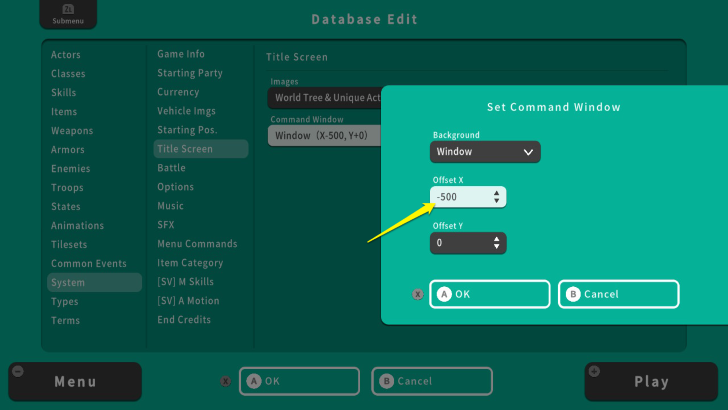Click the Command Window setting field
728x410 pixels.
click(x=322, y=135)
